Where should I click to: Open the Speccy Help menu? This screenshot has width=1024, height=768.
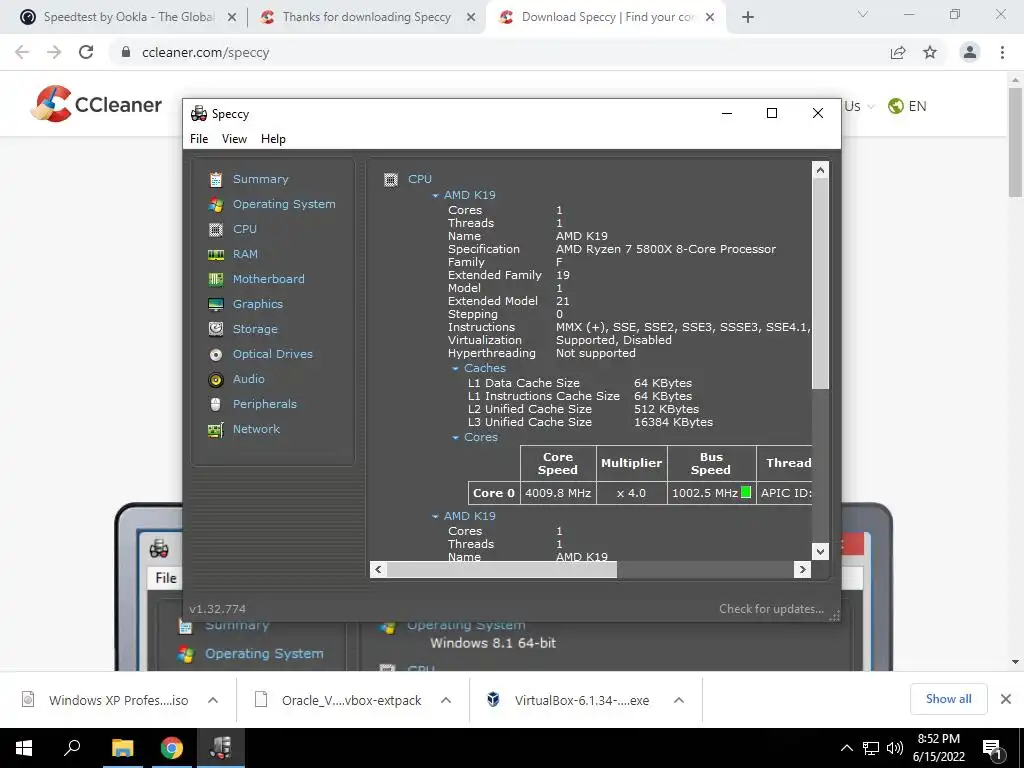click(x=273, y=138)
